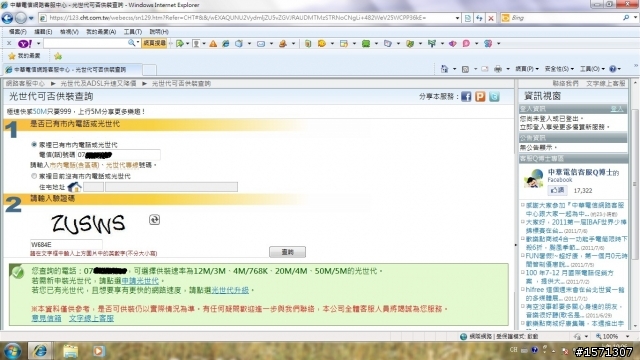This screenshot has width=640, height=360.
Task: Click the Bing search magnifier icon
Action: click(626, 18)
